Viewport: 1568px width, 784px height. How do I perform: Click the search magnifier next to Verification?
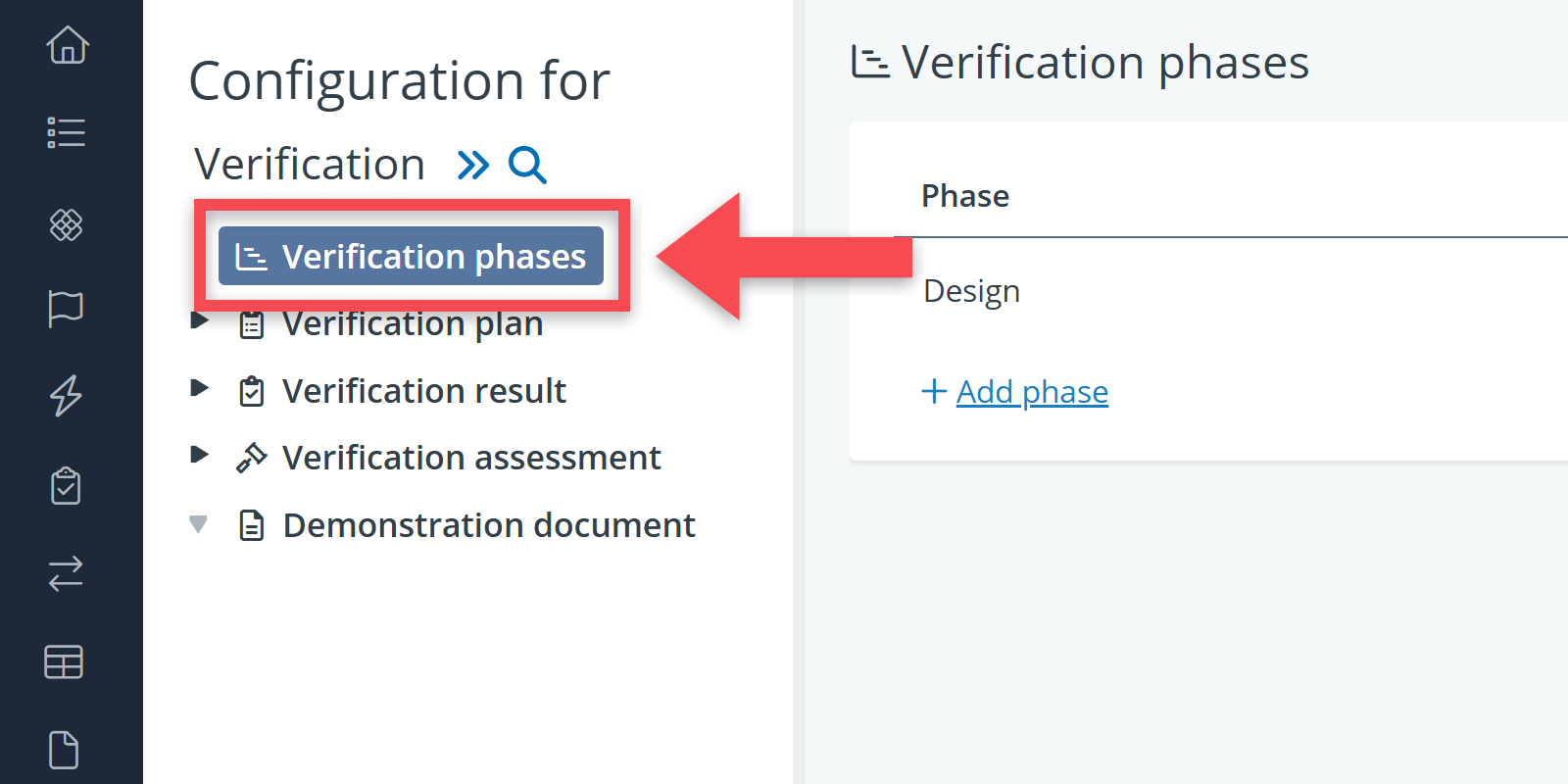[527, 165]
